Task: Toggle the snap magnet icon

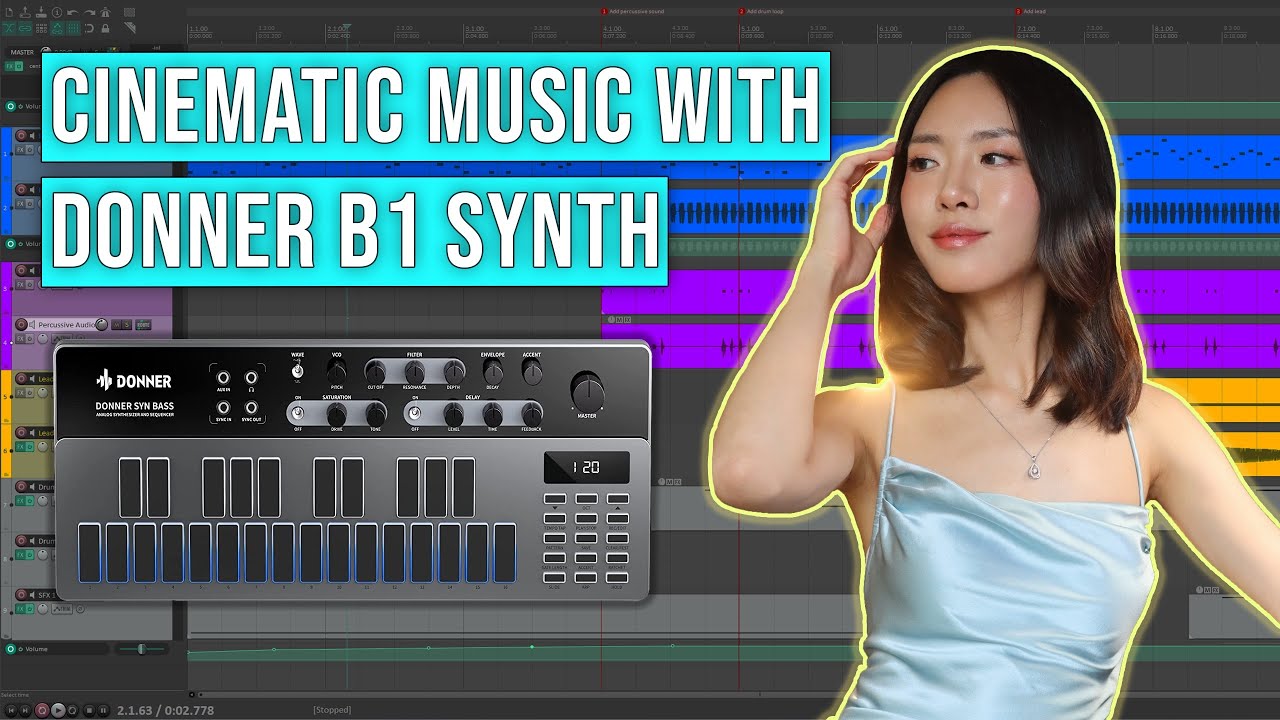Action: [x=89, y=28]
